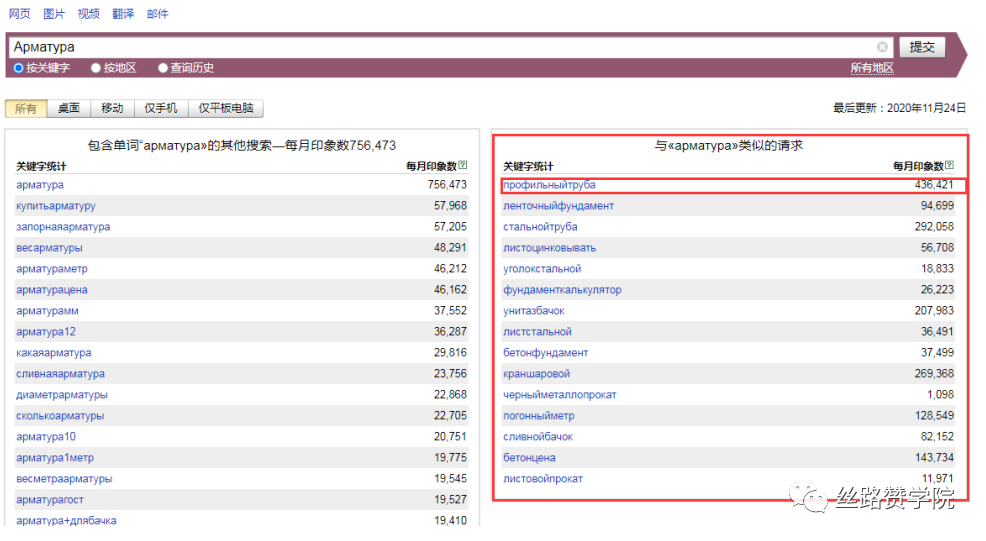Open the погонныйметр similar query link
The width and height of the screenshot is (986, 541).
tap(539, 416)
